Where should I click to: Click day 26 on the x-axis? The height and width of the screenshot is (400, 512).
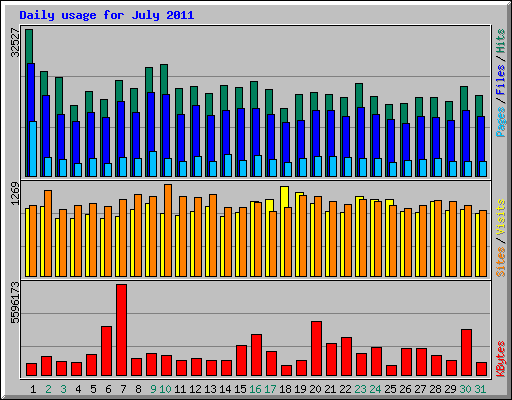tap(405, 389)
